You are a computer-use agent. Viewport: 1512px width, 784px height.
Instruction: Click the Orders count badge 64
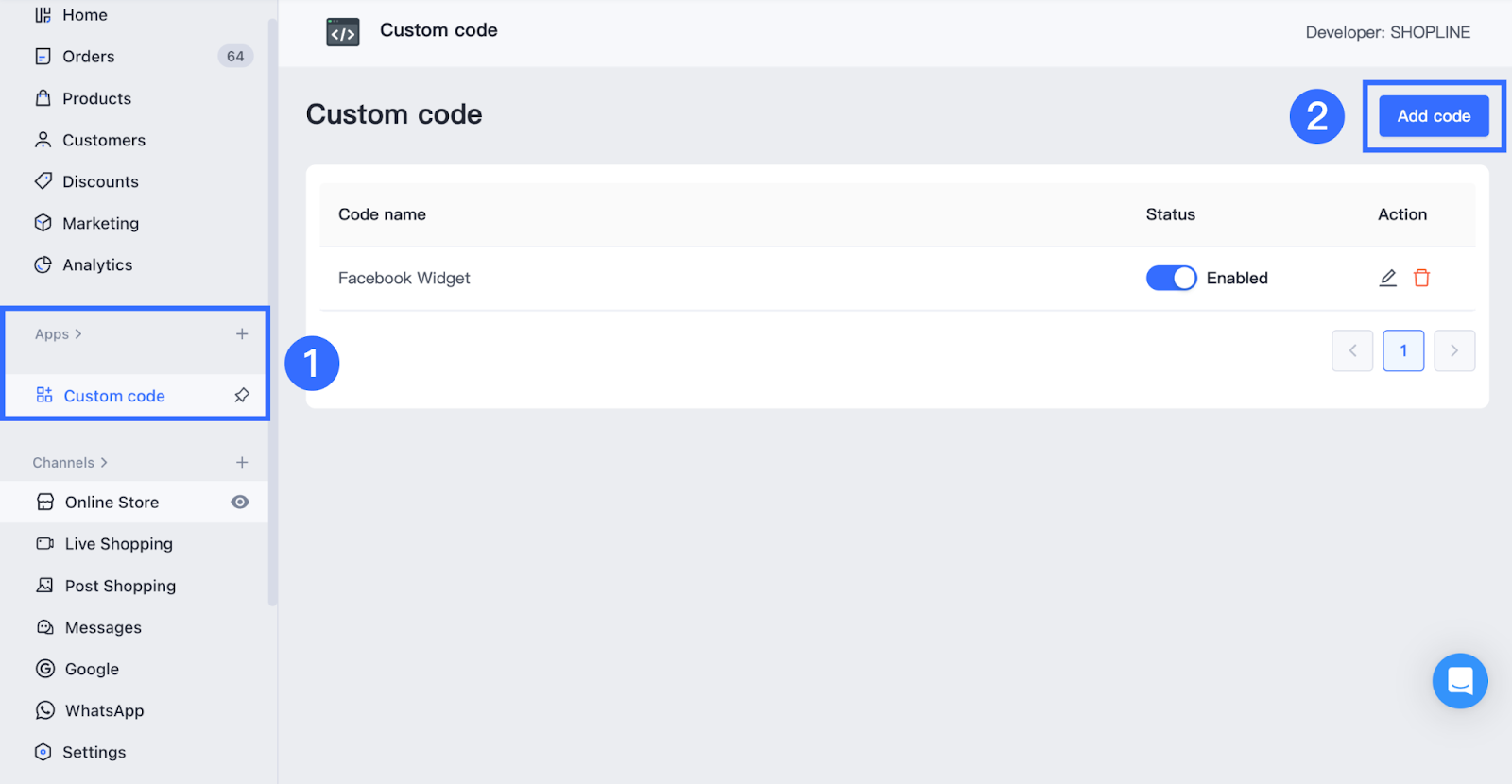pos(235,57)
